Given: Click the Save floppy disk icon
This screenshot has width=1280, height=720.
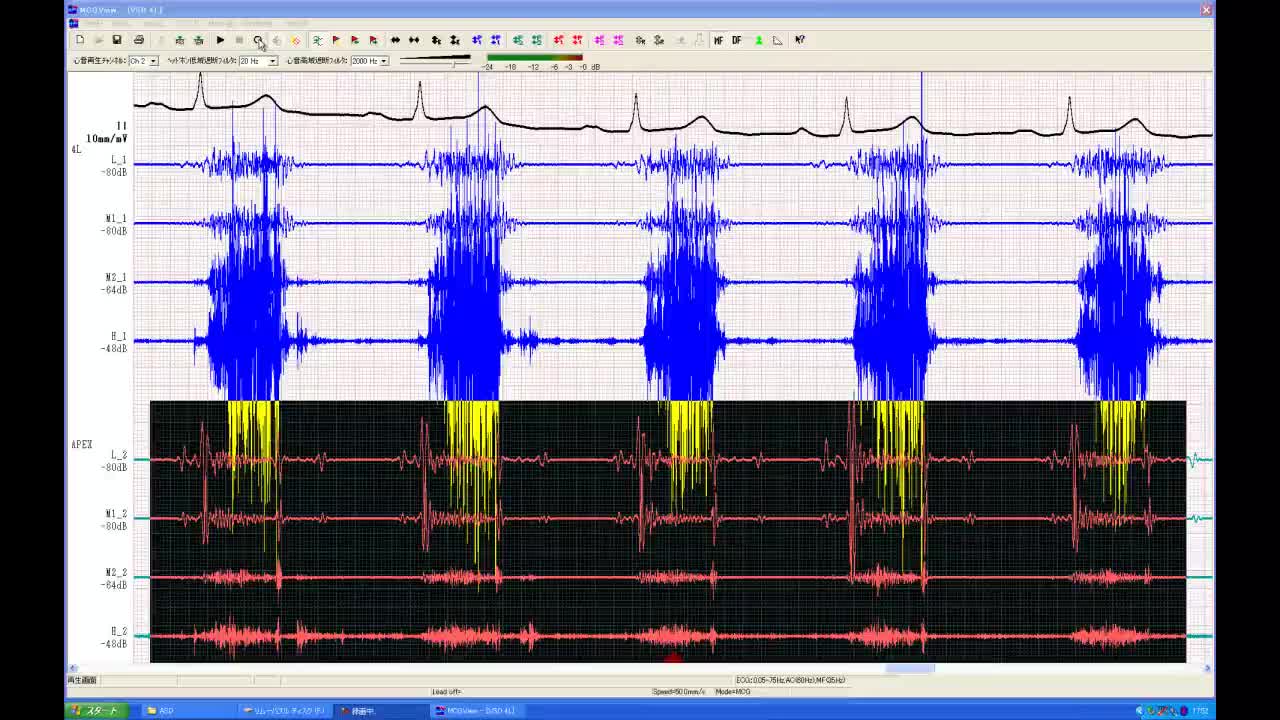Looking at the screenshot, I should (x=117, y=40).
